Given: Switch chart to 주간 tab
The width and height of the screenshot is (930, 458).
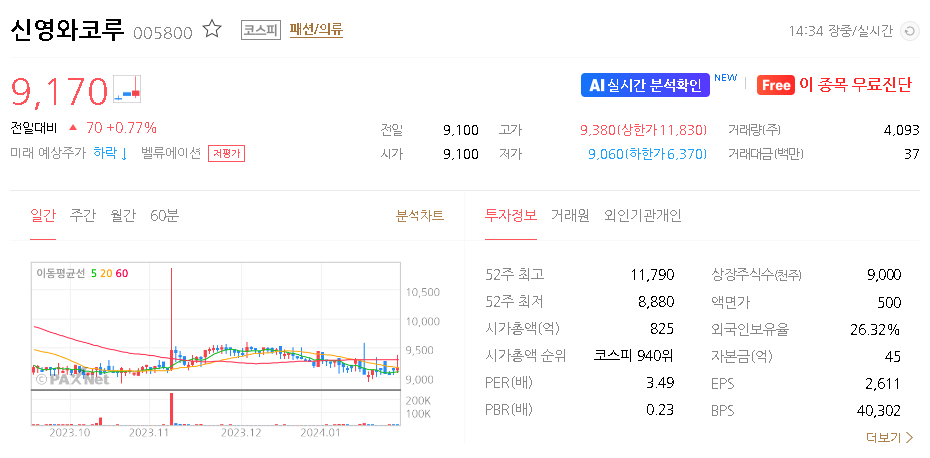Looking at the screenshot, I should pos(82,215).
